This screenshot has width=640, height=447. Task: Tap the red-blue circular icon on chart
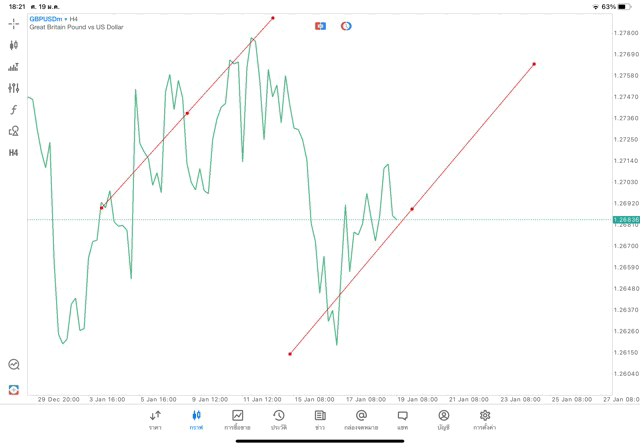(x=346, y=26)
